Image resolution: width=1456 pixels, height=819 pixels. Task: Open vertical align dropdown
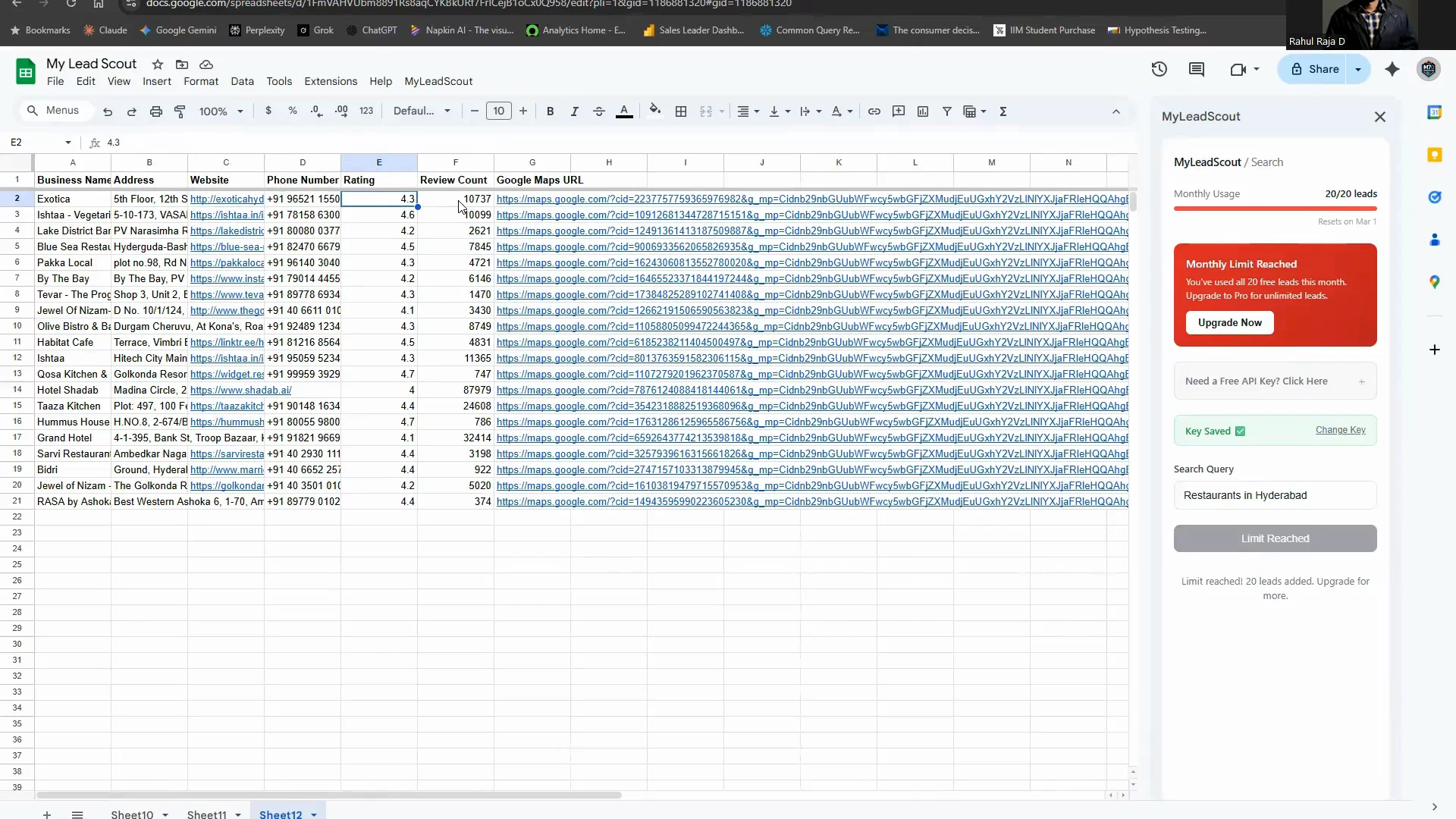tap(780, 111)
